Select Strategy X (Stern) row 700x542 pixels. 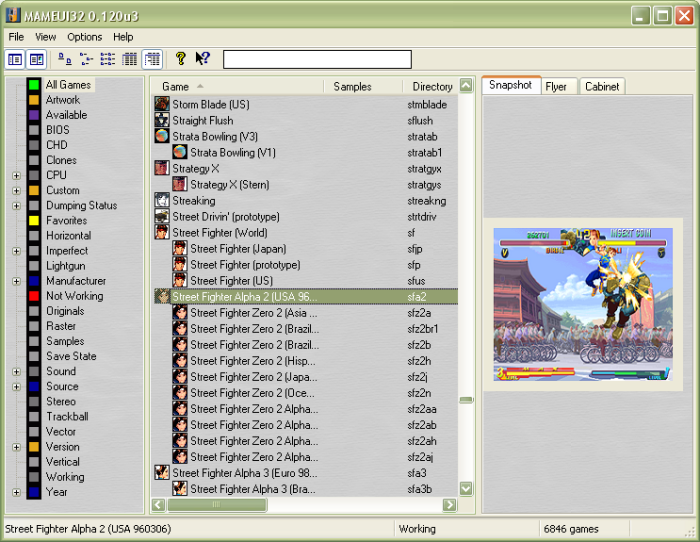pos(229,185)
